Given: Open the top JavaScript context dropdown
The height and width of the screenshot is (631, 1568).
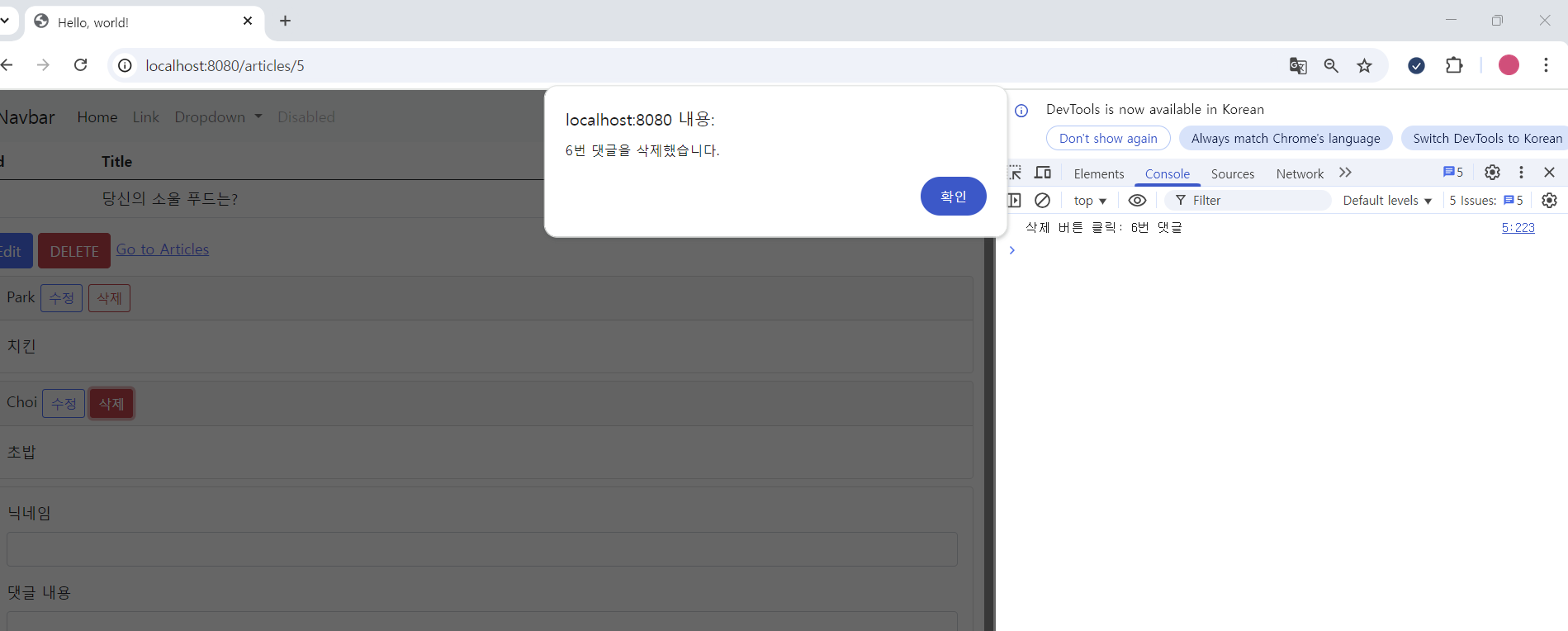Looking at the screenshot, I should pos(1090,201).
